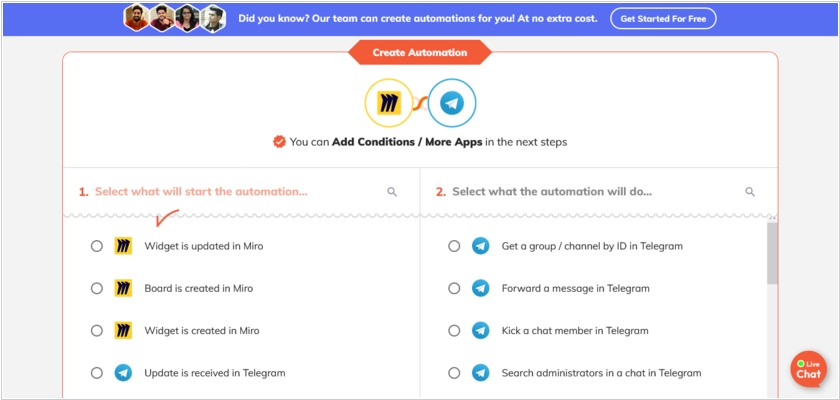840x400 pixels.
Task: Open search in the trigger selection panel
Action: tap(392, 192)
